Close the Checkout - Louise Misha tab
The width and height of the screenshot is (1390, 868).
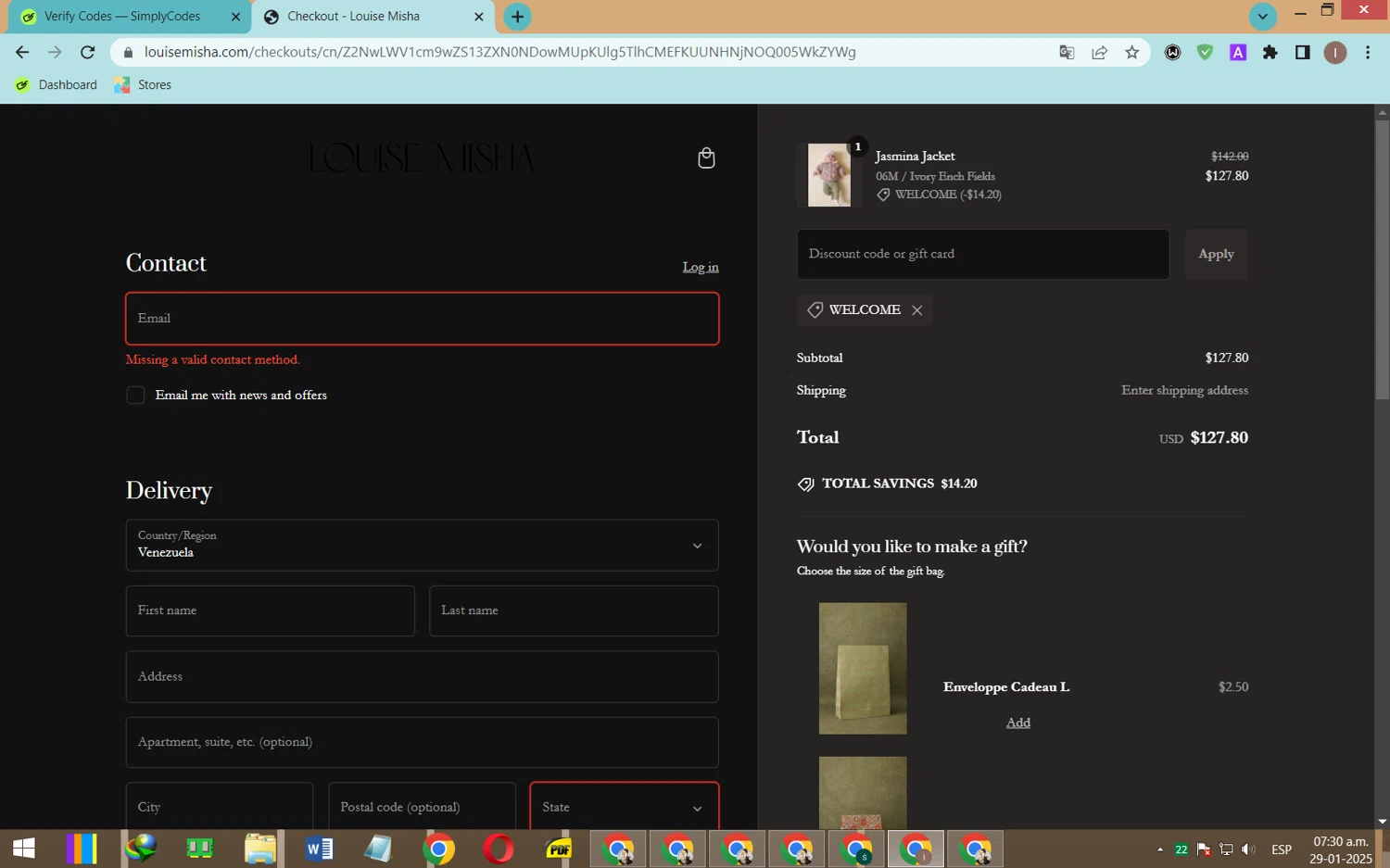point(479,17)
